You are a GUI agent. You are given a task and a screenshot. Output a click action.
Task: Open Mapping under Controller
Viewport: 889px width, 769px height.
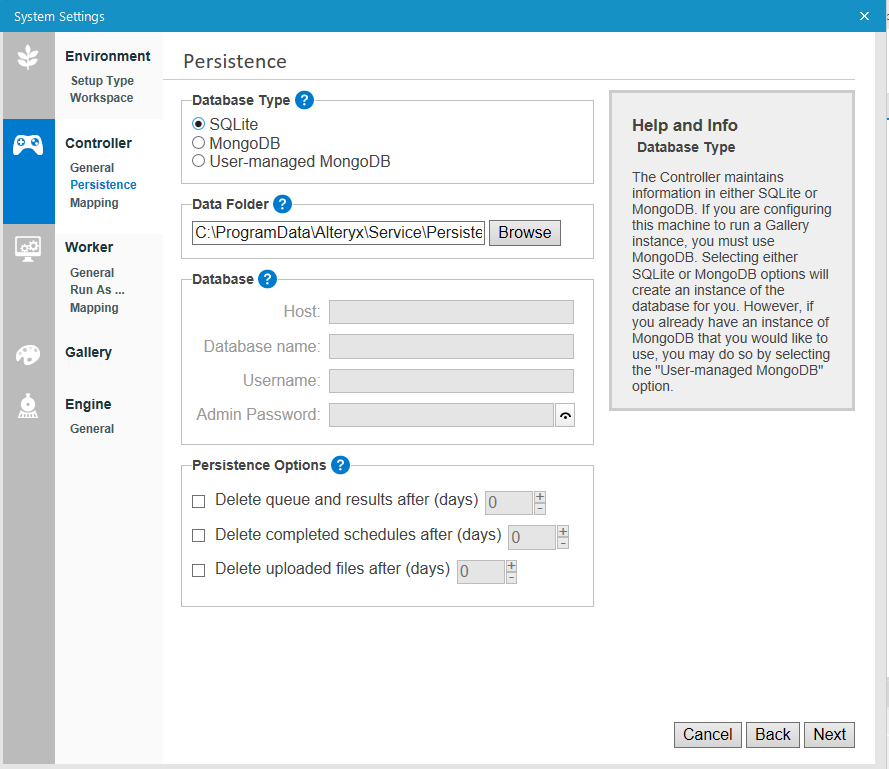coord(94,203)
